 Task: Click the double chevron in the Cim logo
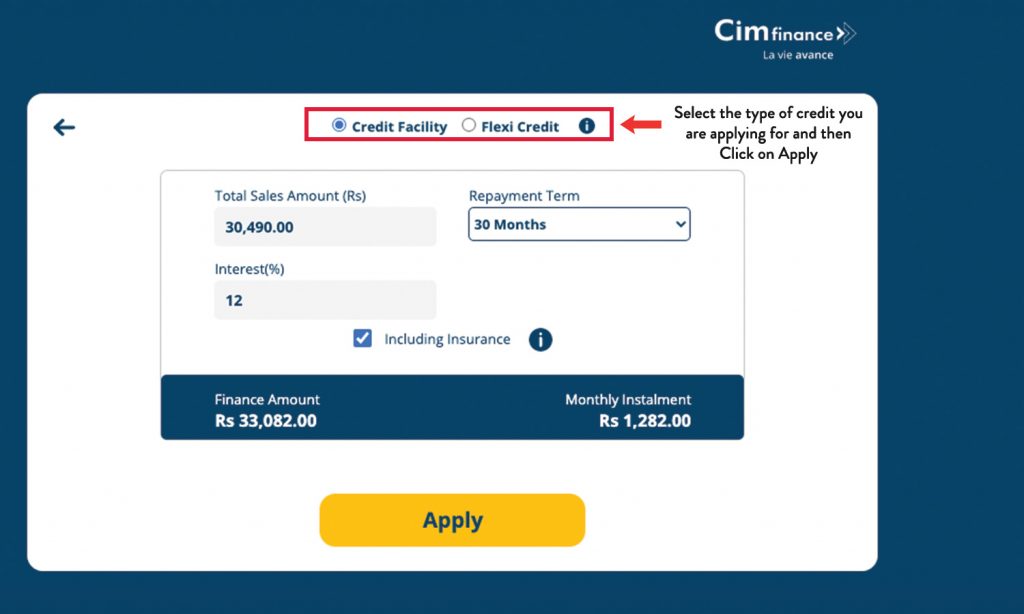point(846,33)
